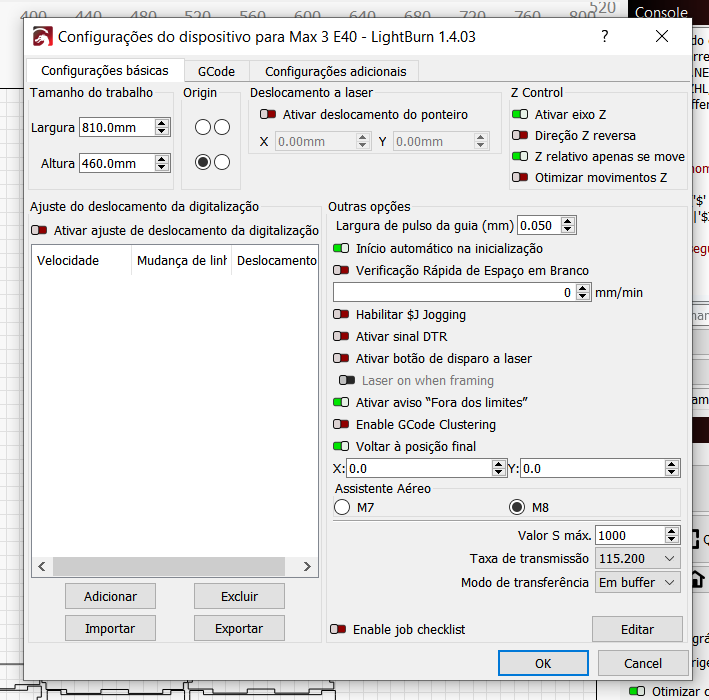Turn off Início automático na inicialização
Screen dimensions: 709x700
341,249
